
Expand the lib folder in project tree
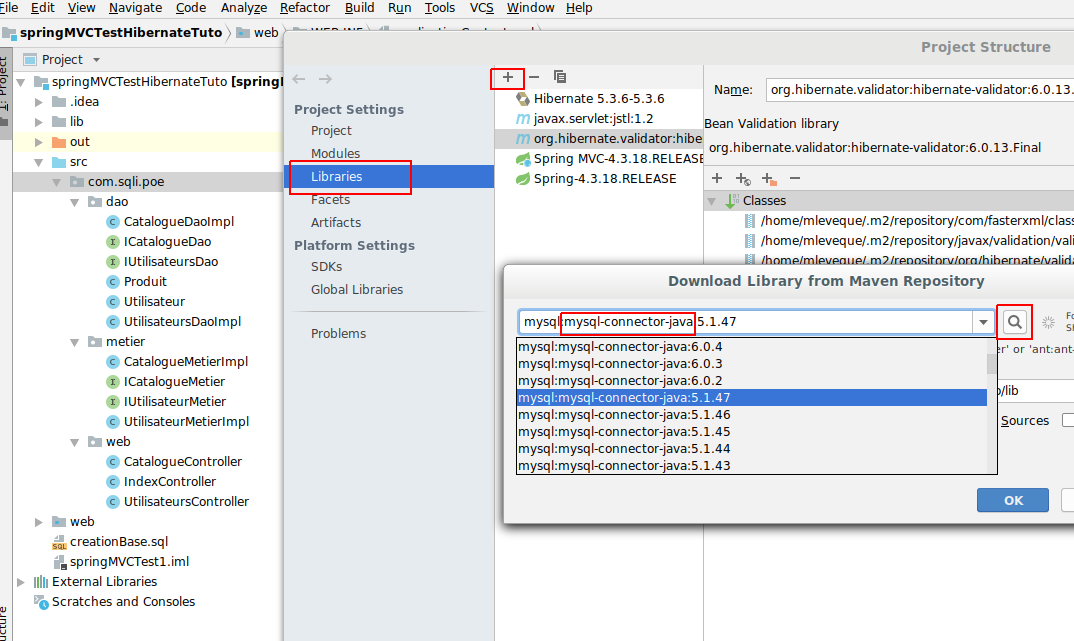click(39, 122)
